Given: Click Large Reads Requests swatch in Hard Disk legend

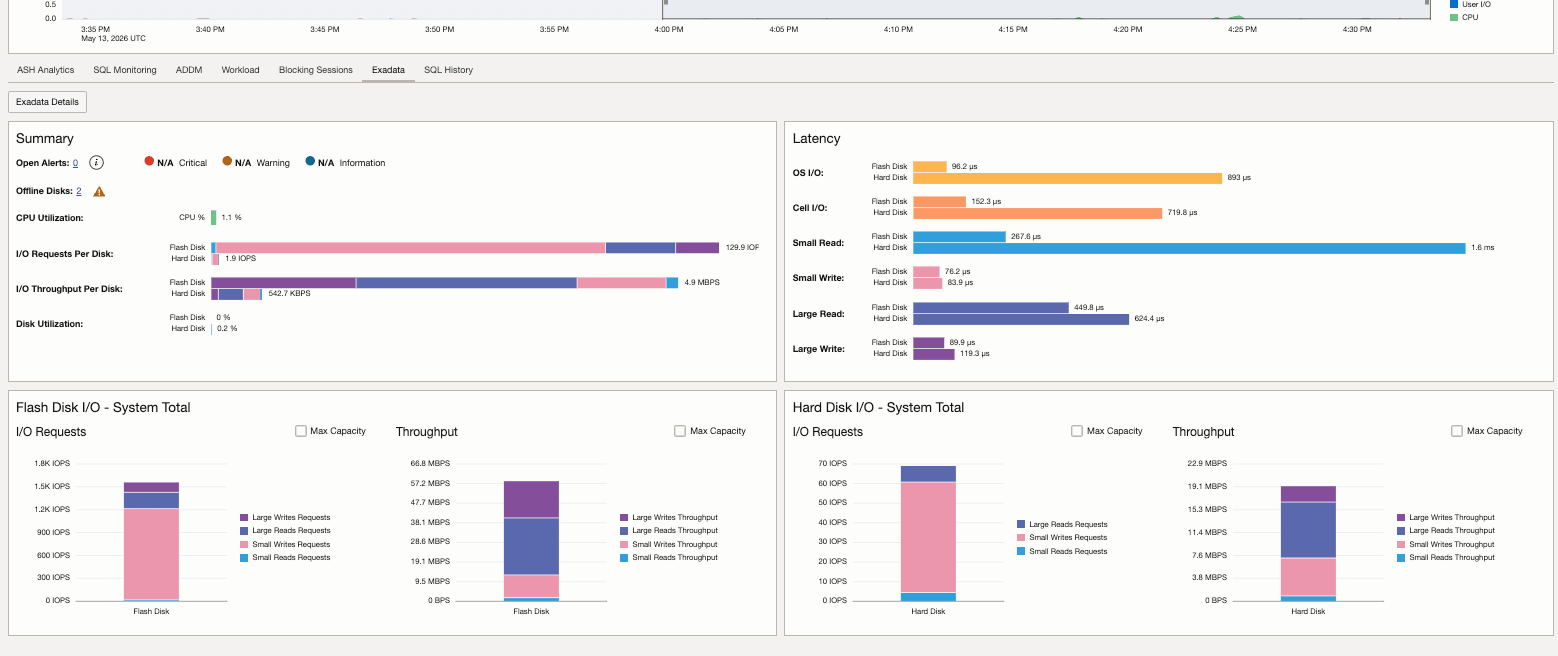Looking at the screenshot, I should pyautogui.click(x=1021, y=524).
